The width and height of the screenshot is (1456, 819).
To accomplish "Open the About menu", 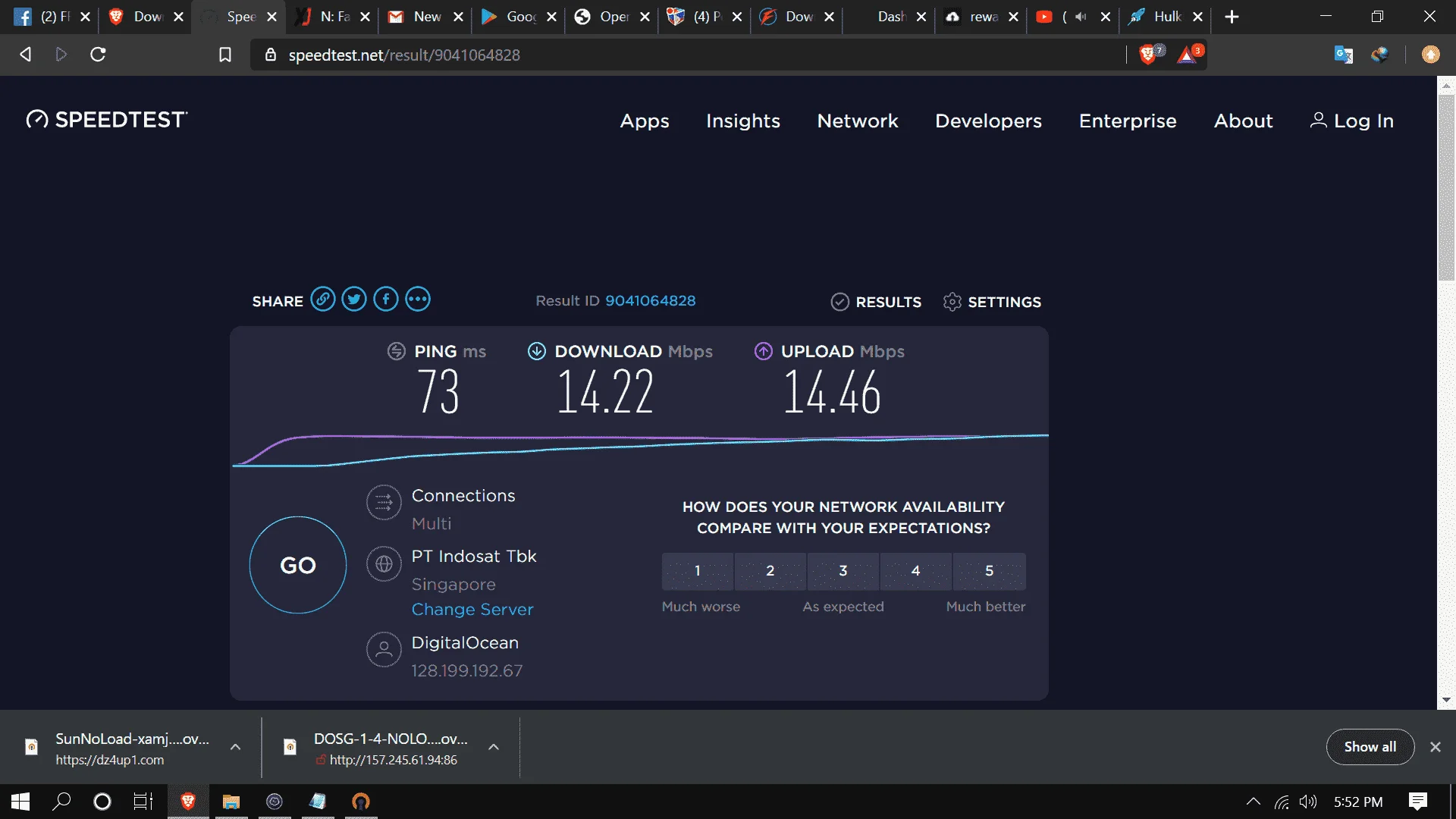I will (x=1244, y=121).
